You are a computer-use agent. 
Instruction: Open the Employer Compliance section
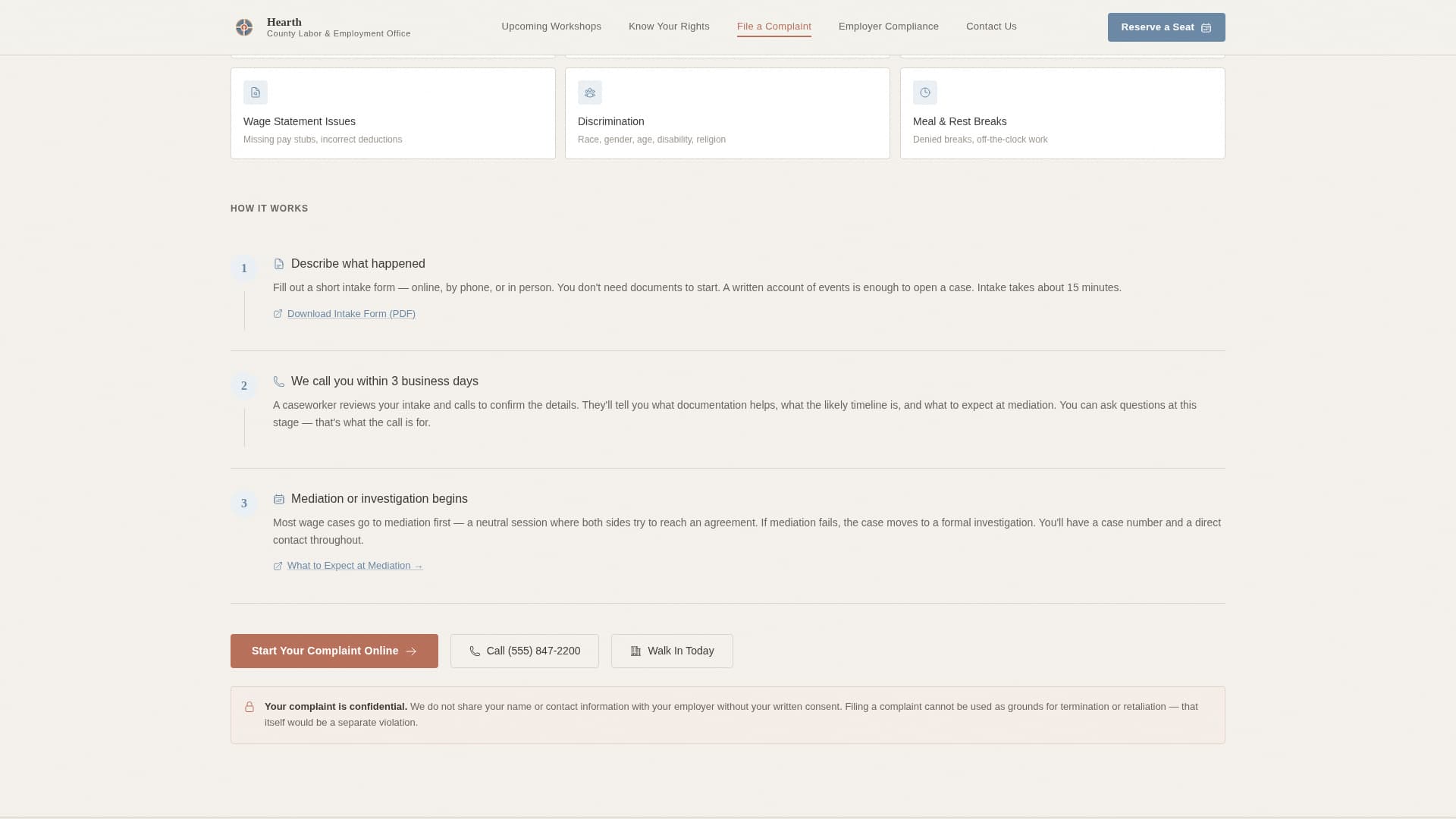[889, 27]
